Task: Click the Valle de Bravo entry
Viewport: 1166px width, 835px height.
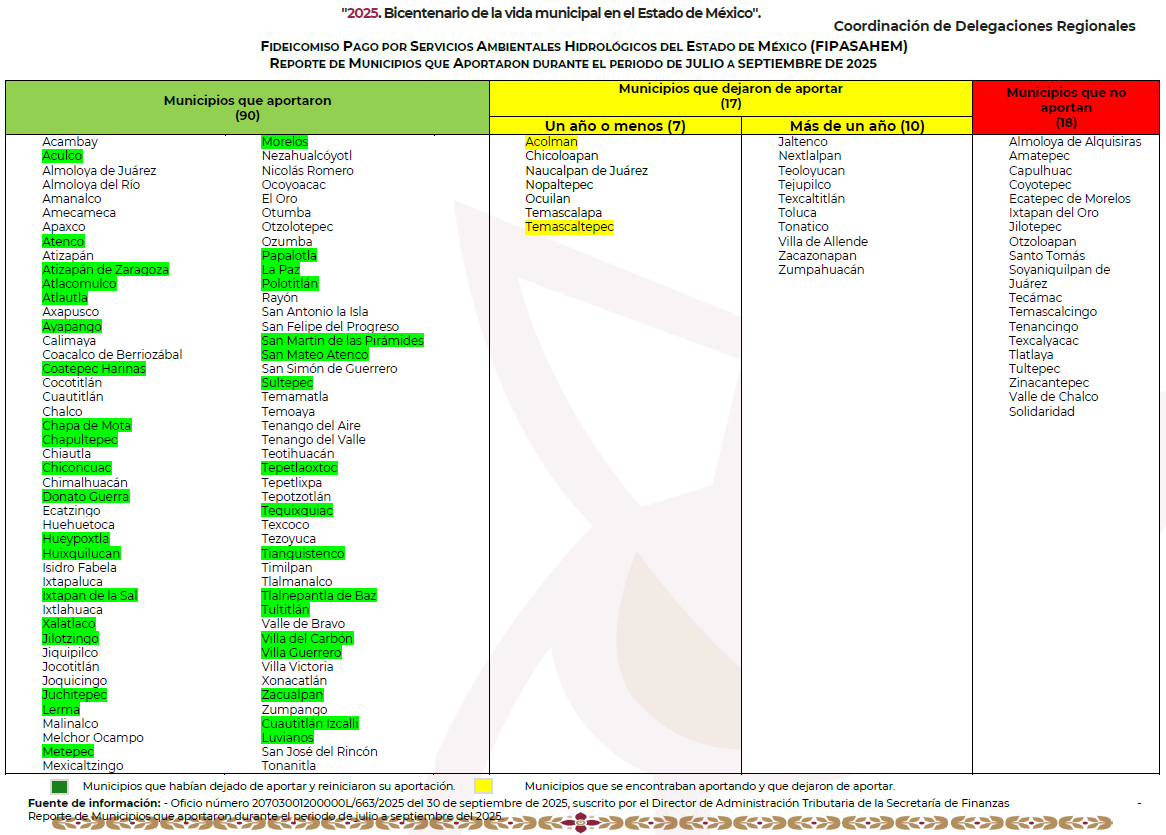Action: (302, 624)
